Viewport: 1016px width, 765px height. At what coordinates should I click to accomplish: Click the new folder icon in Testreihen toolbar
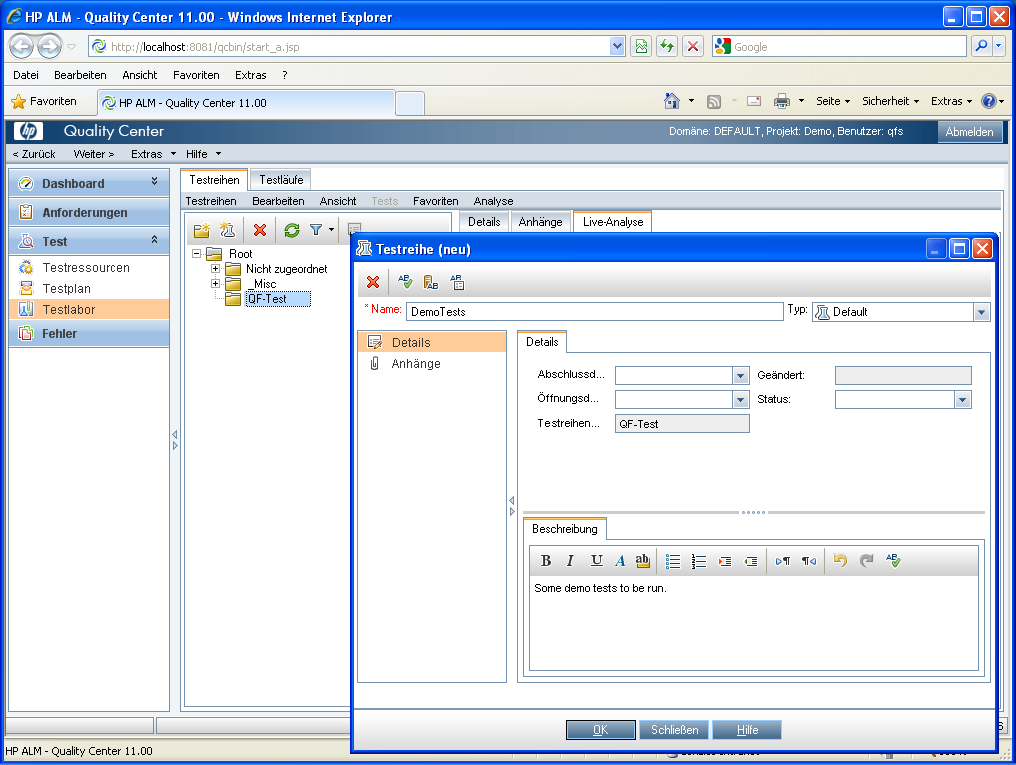[x=202, y=230]
